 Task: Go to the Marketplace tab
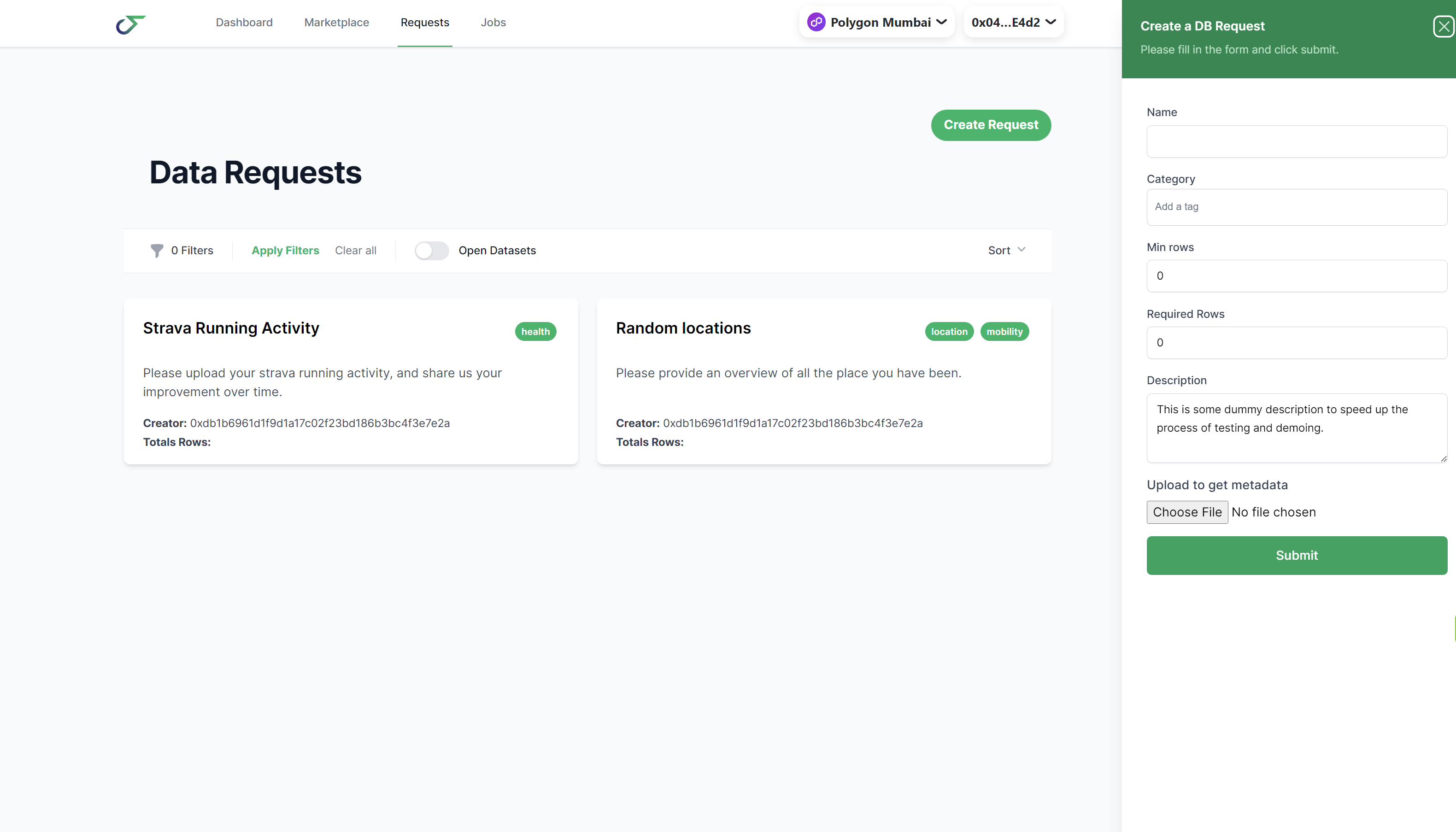point(336,22)
